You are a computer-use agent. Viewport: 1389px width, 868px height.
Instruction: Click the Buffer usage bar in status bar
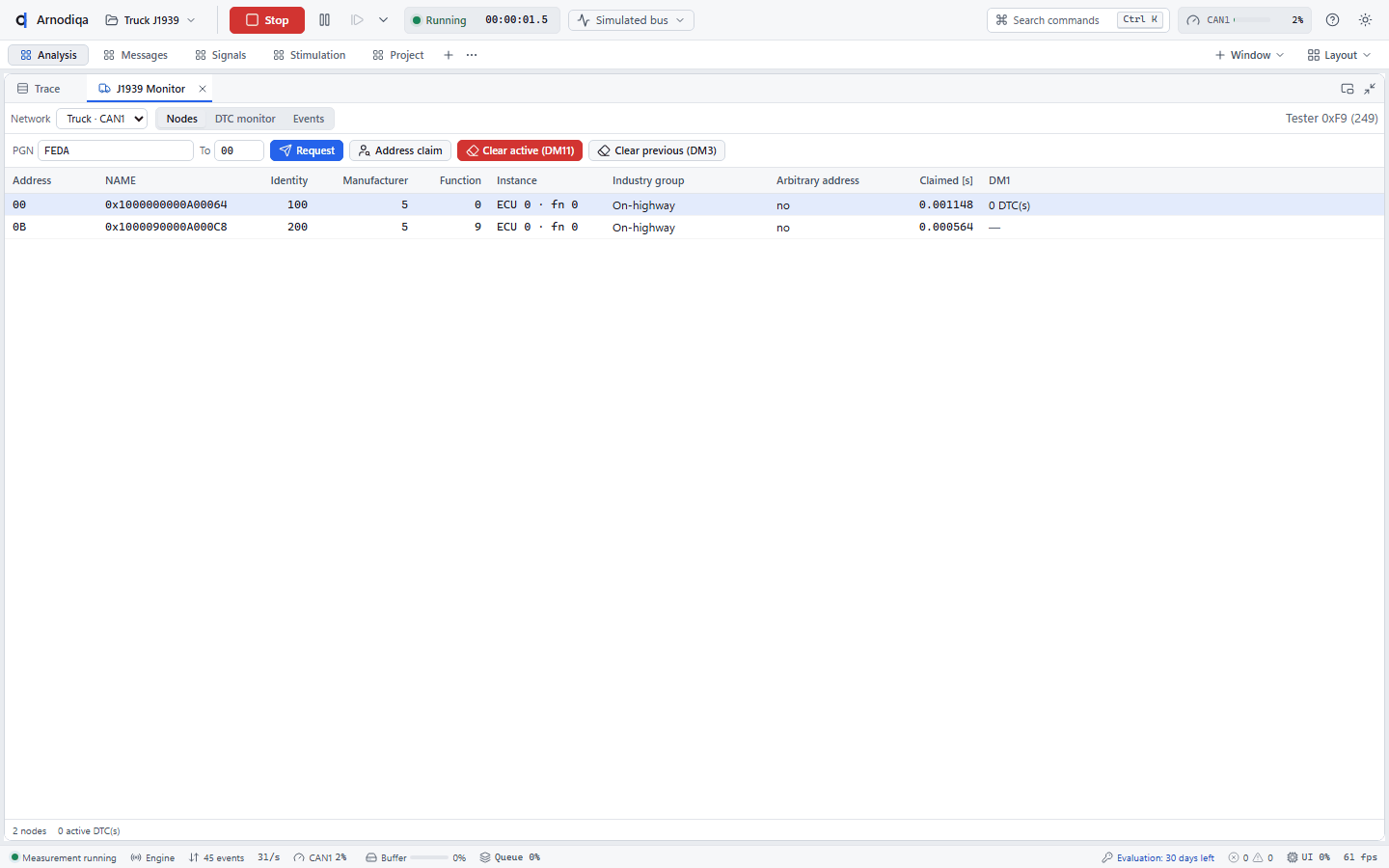pyautogui.click(x=416, y=857)
